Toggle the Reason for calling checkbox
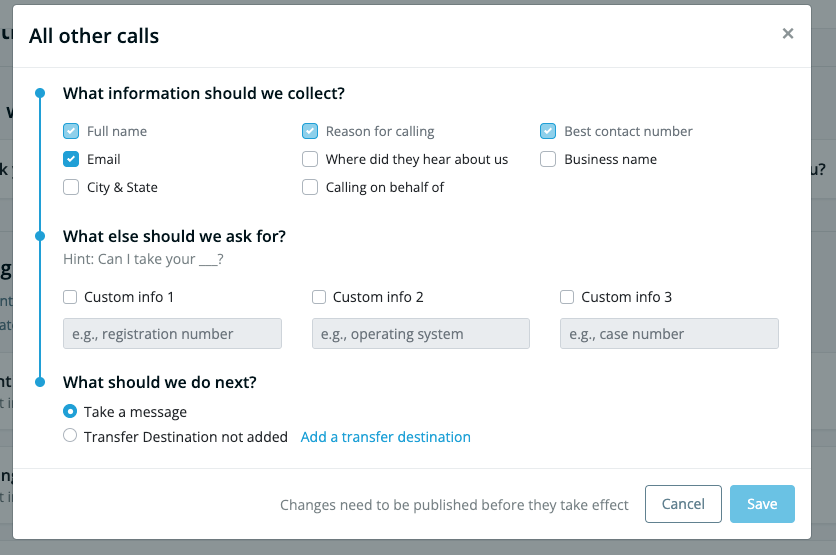The width and height of the screenshot is (836, 555). (310, 131)
